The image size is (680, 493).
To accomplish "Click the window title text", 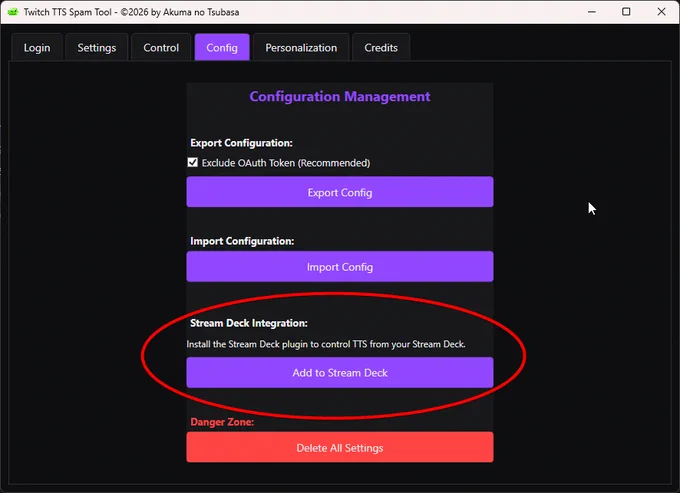I will click(x=131, y=12).
